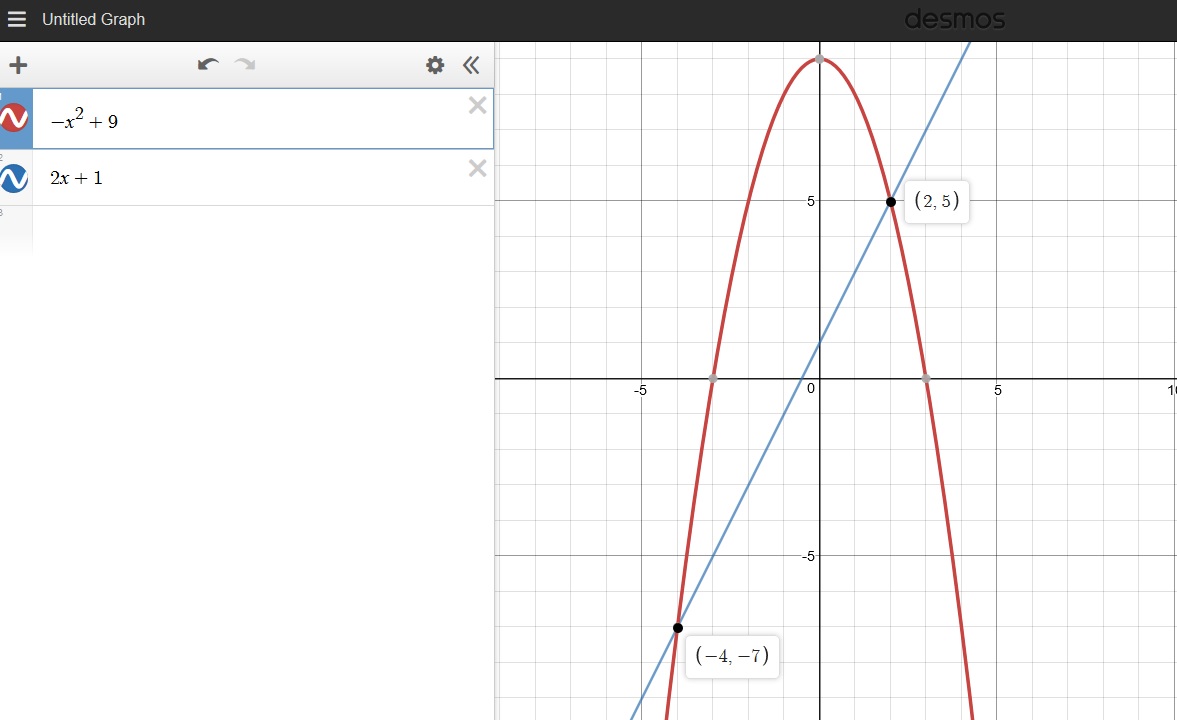The height and width of the screenshot is (720, 1177).
Task: Open the hamburger menu in header
Action: coord(17,20)
